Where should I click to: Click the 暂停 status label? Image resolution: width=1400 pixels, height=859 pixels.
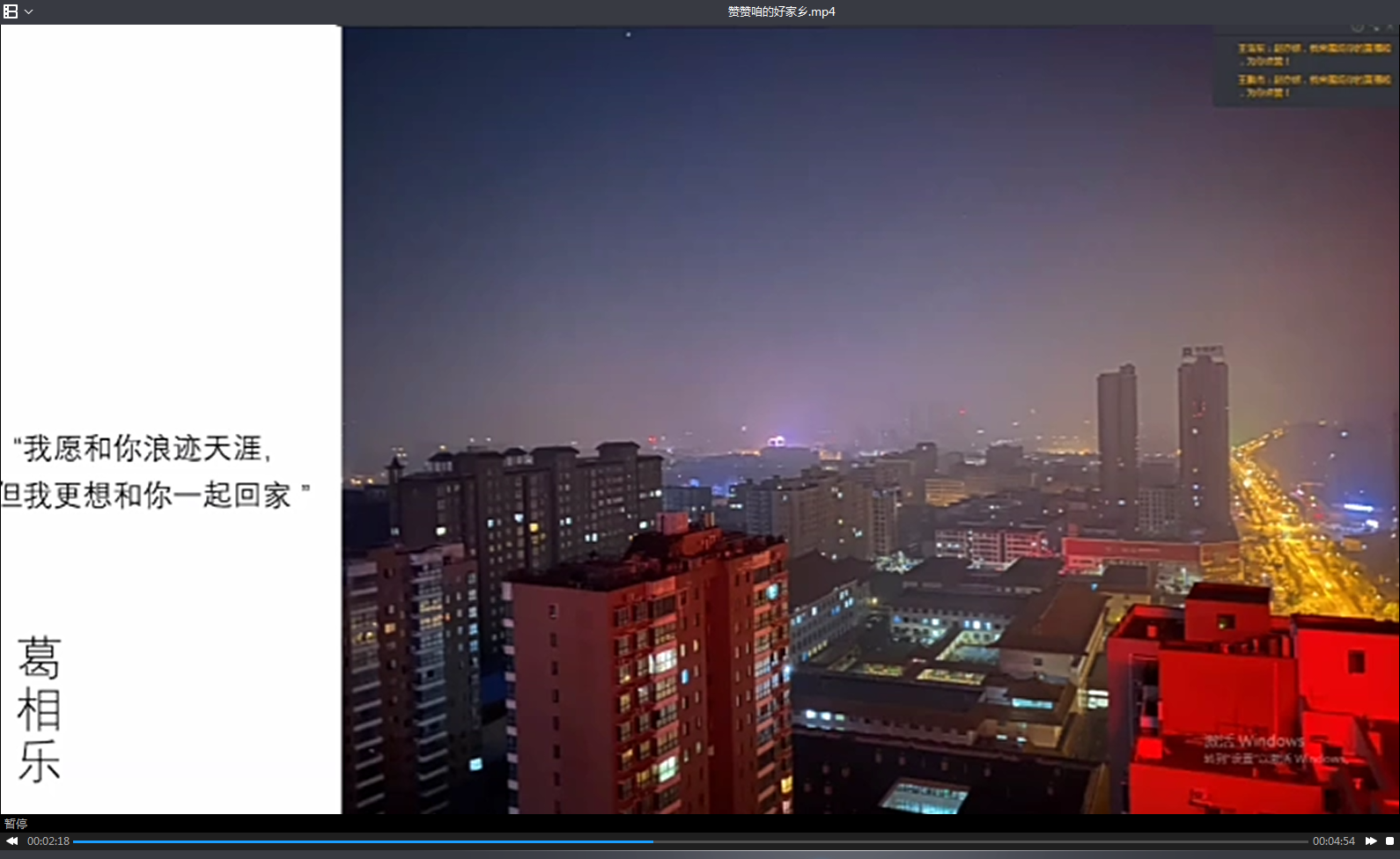coord(16,824)
